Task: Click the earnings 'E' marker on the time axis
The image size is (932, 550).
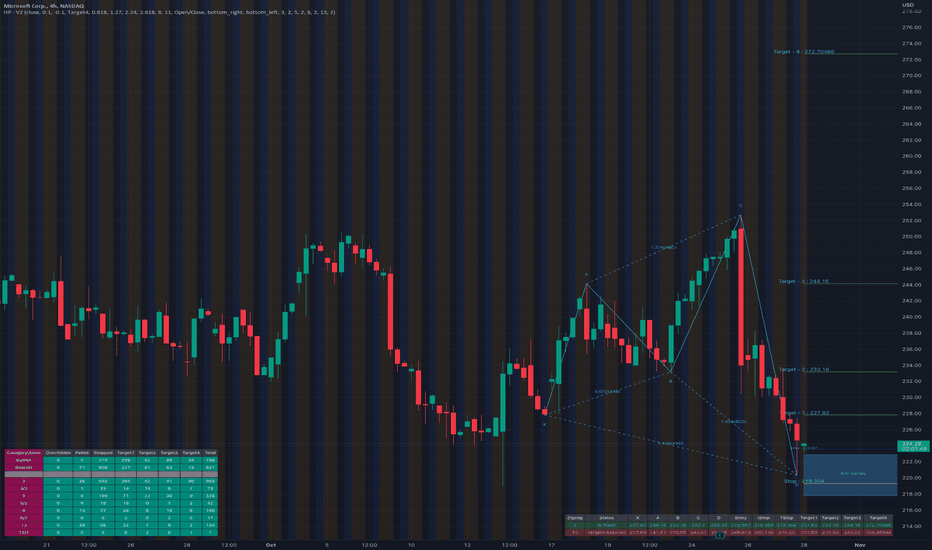Action: [x=720, y=536]
